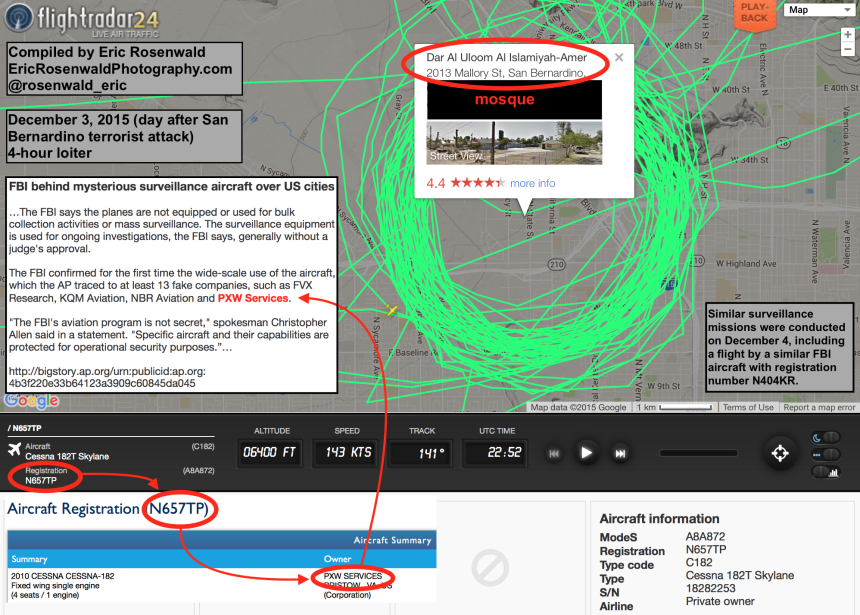Skip backward with the rewind button
The height and width of the screenshot is (615, 860).
click(x=553, y=453)
